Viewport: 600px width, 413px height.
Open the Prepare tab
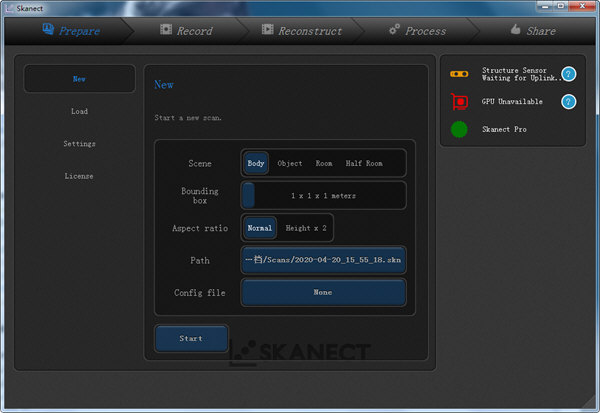(71, 31)
